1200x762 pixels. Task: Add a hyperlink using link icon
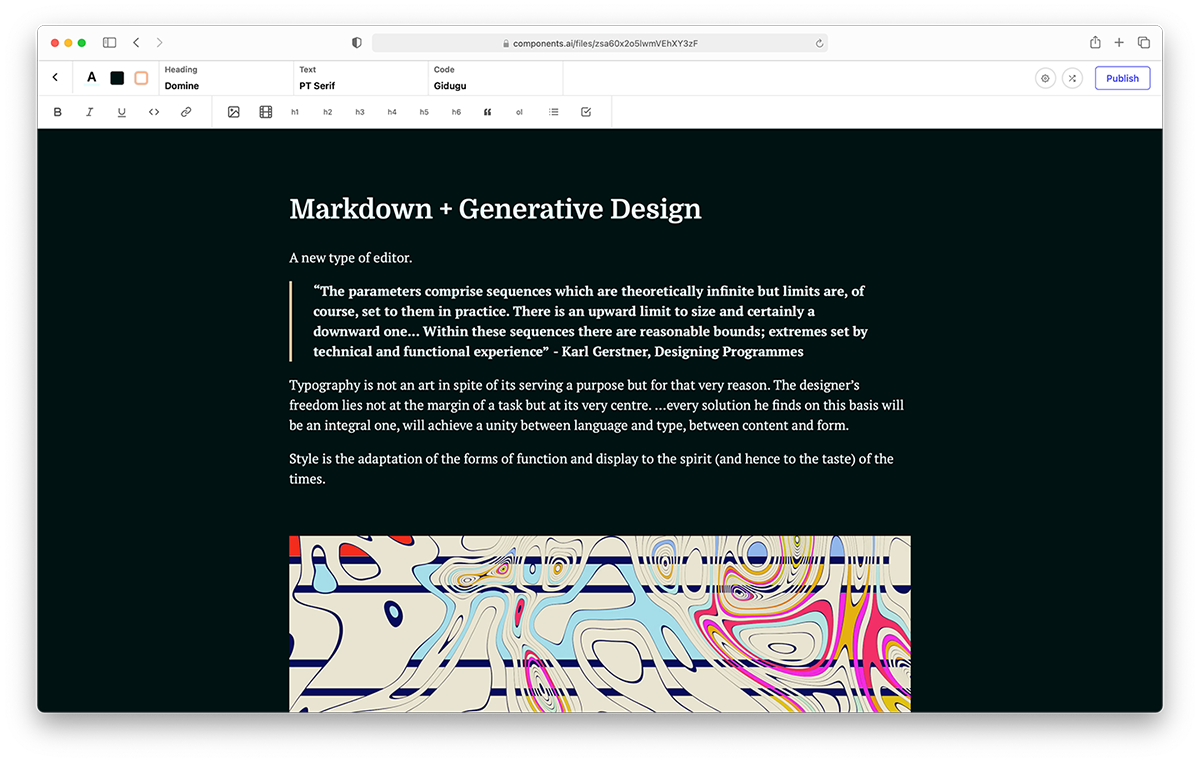point(185,112)
